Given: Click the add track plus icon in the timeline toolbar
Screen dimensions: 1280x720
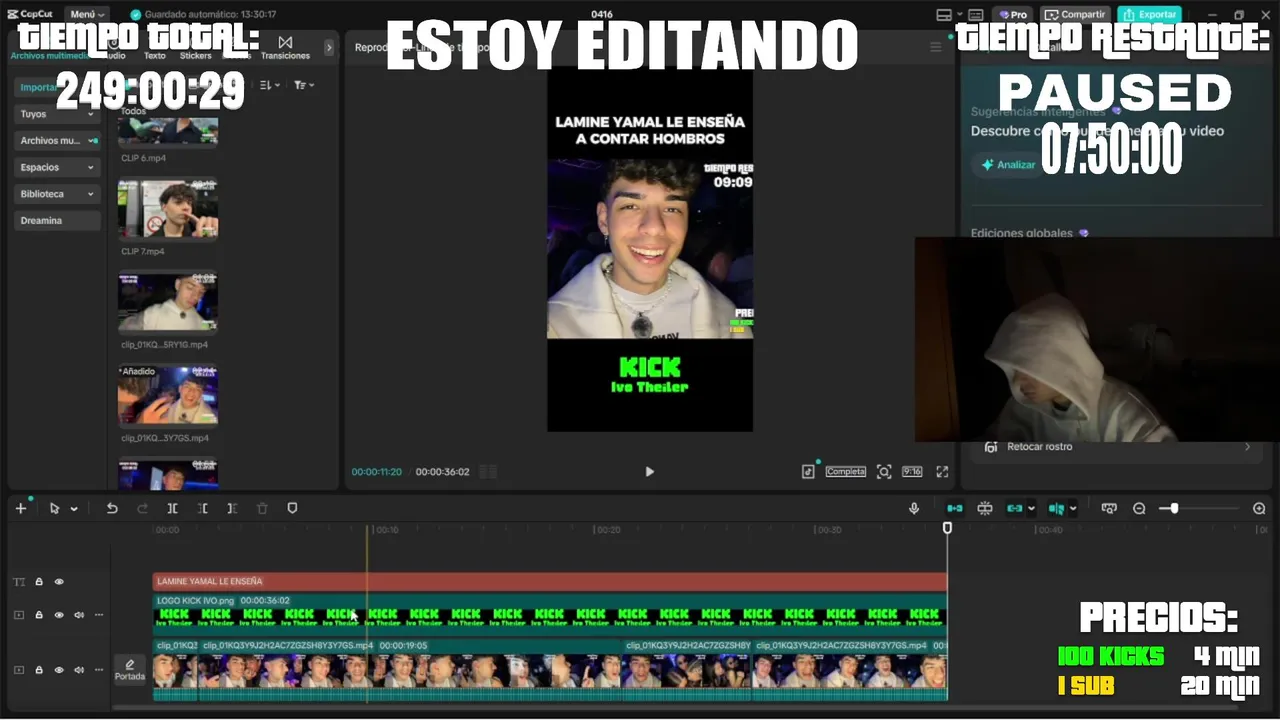Looking at the screenshot, I should (x=20, y=508).
